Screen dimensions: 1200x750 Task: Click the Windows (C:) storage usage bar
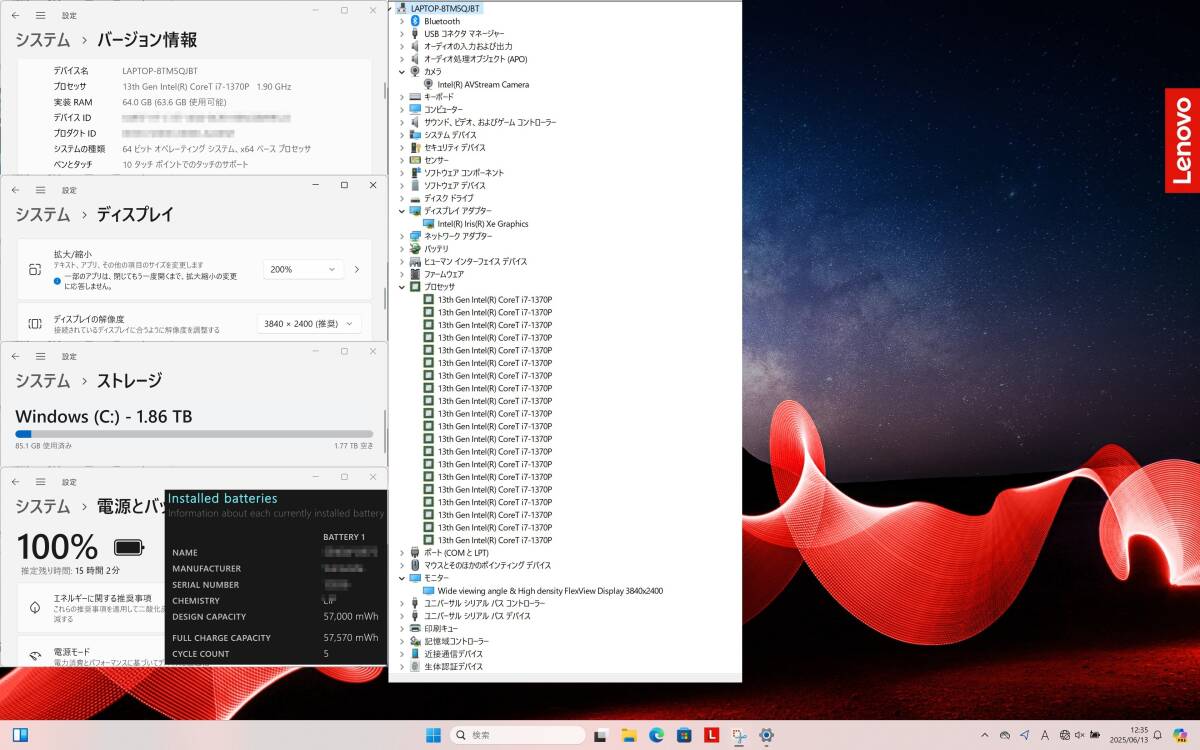[x=194, y=434]
